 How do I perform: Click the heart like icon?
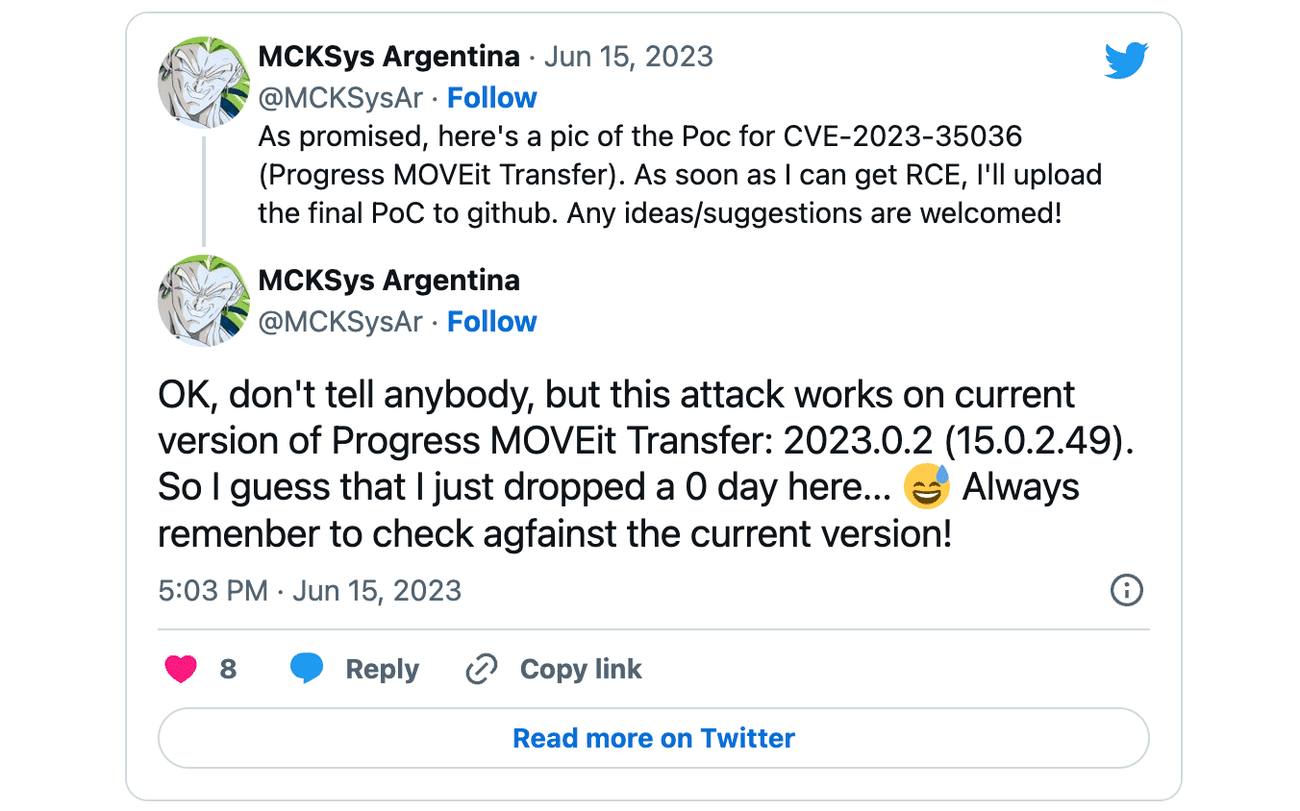coord(181,669)
